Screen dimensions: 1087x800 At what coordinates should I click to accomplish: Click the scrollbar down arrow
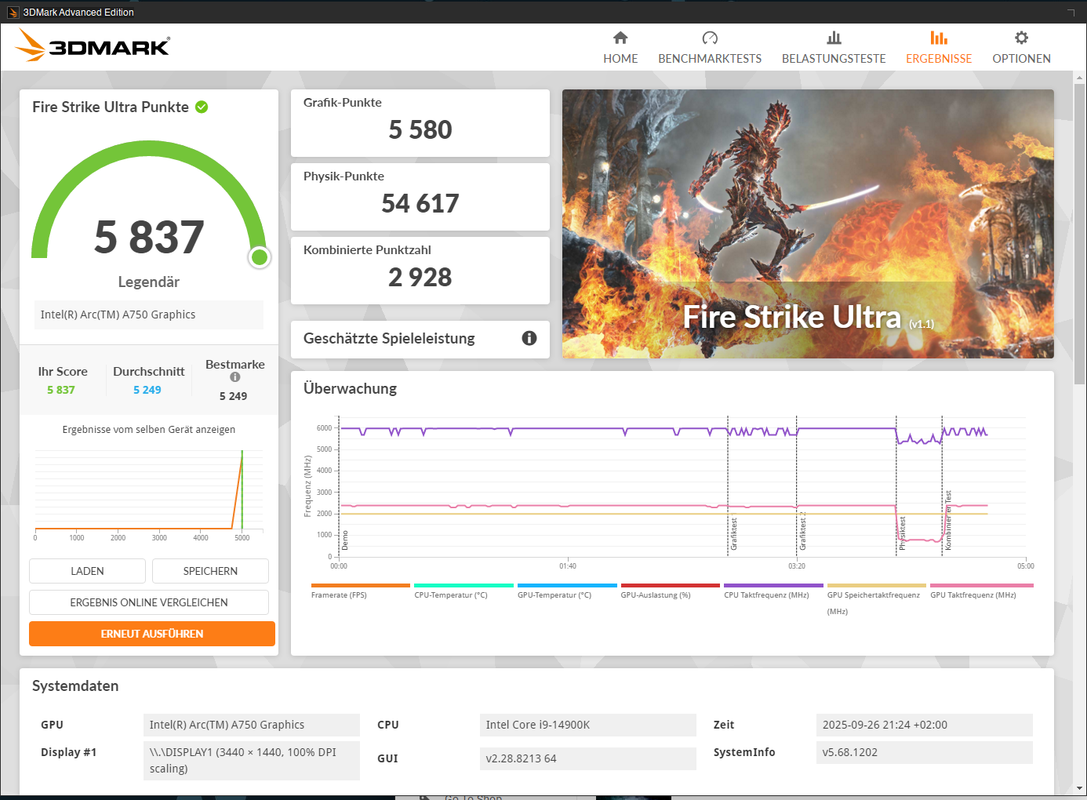[1079, 788]
